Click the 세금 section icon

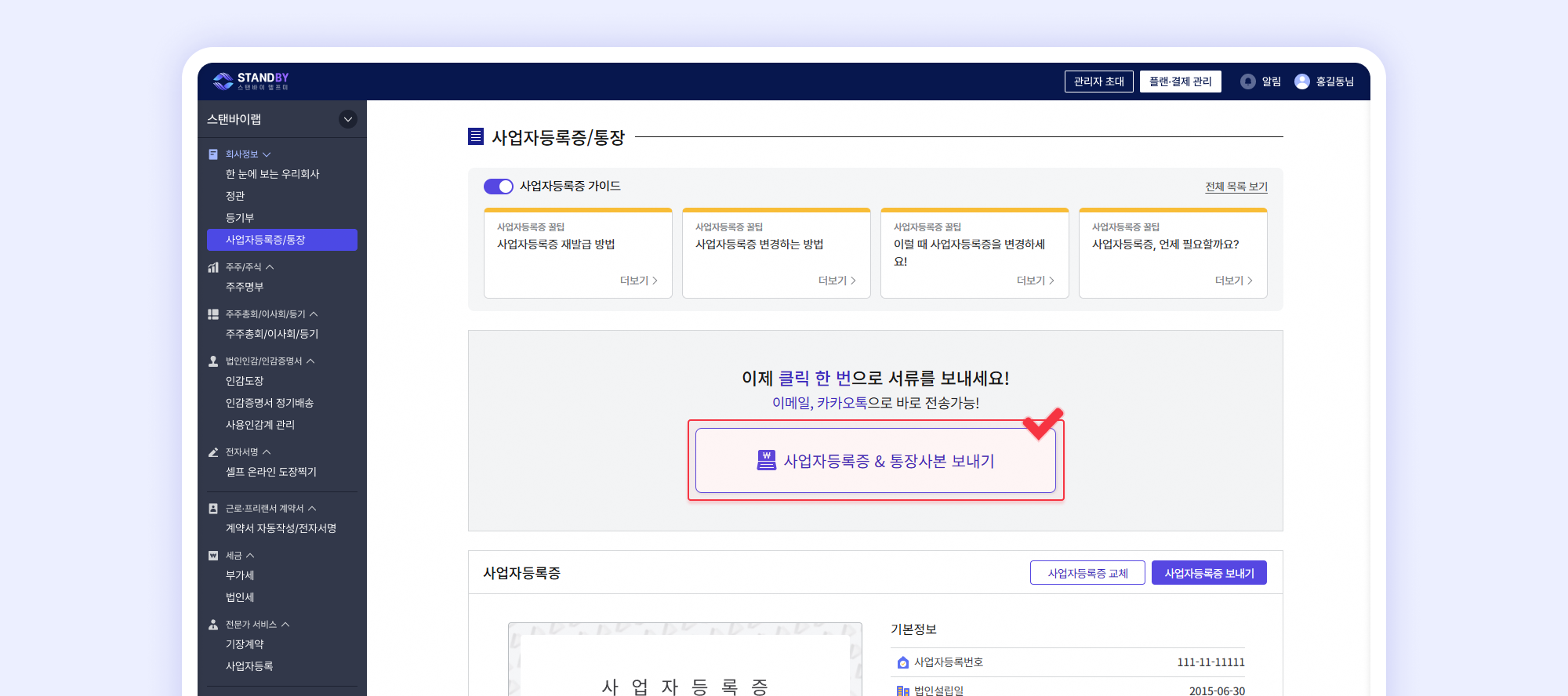pyautogui.click(x=213, y=556)
